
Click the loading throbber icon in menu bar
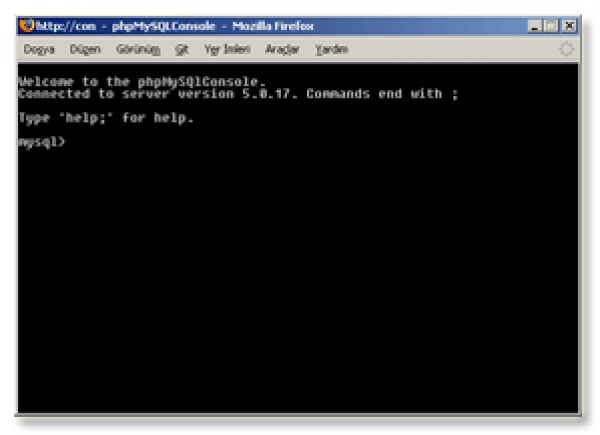(x=566, y=49)
